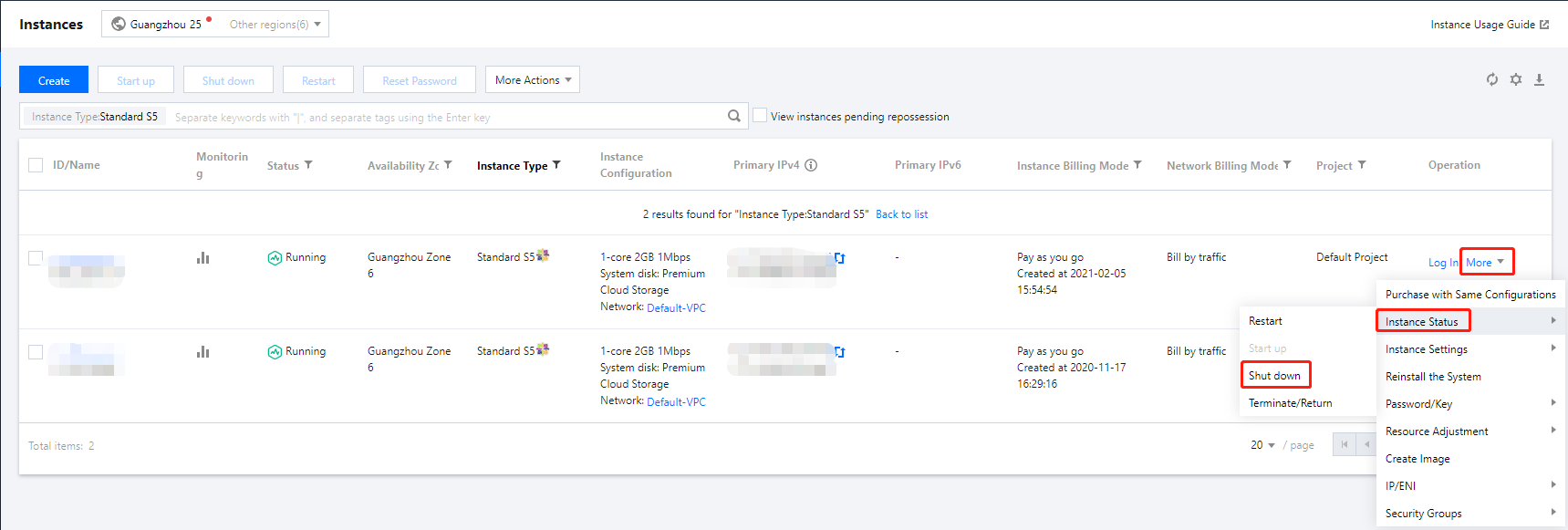Viewport: 1568px width, 530px height.
Task: Click the Primary IPv4 info icon
Action: click(x=811, y=165)
